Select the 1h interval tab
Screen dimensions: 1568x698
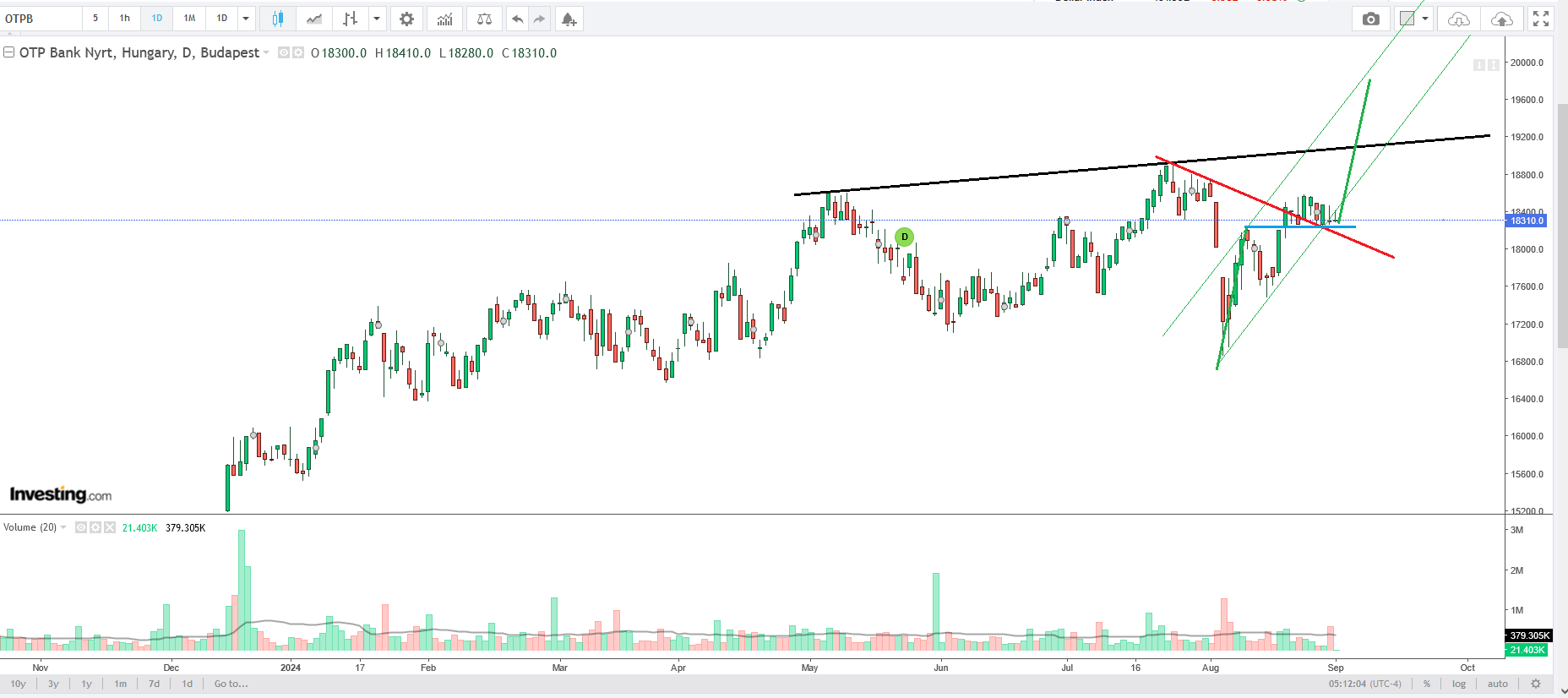(x=125, y=19)
